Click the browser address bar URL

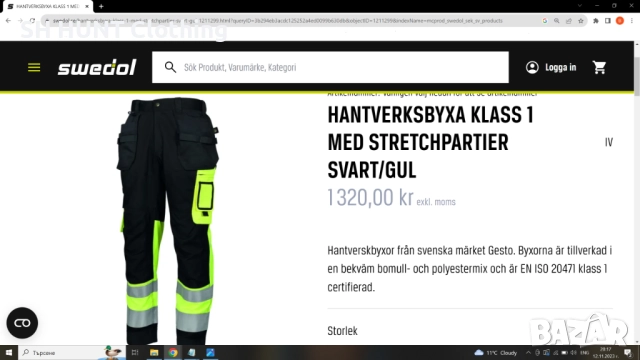[x=278, y=20]
